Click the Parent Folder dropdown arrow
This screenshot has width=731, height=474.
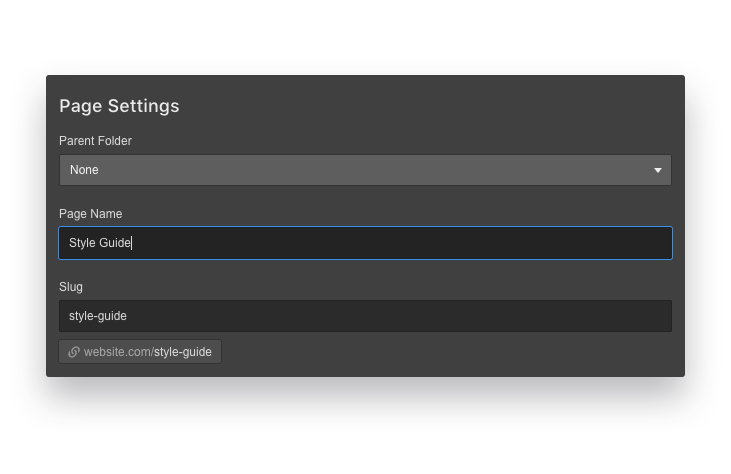pyautogui.click(x=658, y=170)
